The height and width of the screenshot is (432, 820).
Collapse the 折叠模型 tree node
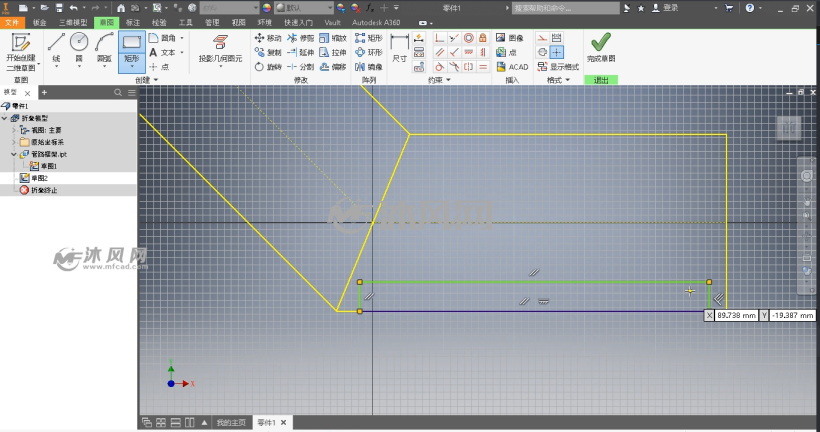[5, 118]
